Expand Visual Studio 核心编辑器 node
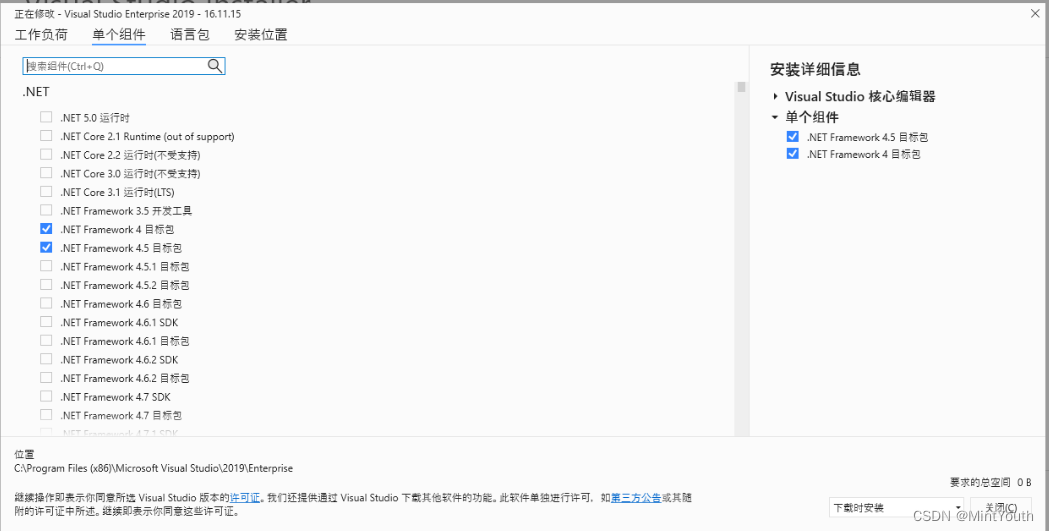The height and width of the screenshot is (531, 1049). pyautogui.click(x=775, y=96)
